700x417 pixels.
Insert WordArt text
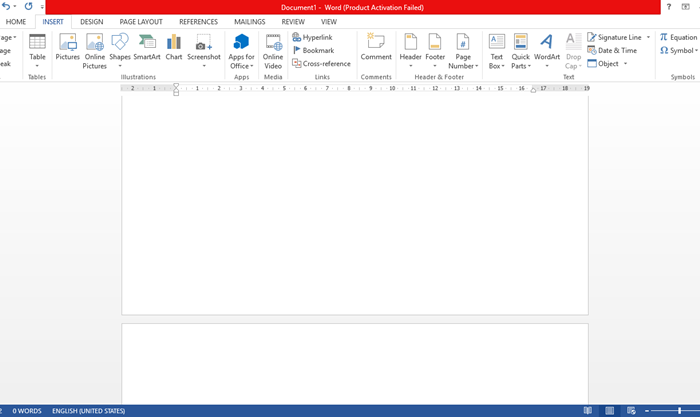point(547,51)
